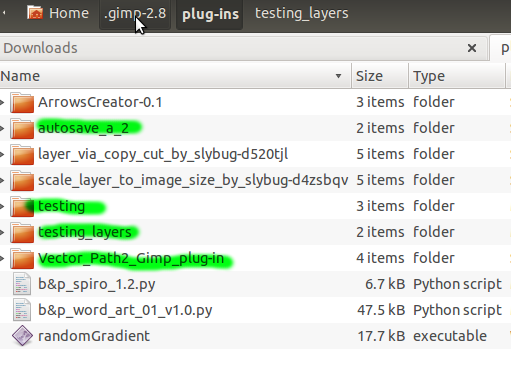This screenshot has height=376, width=511.
Task: Select the testing folder icon
Action: 22,206
